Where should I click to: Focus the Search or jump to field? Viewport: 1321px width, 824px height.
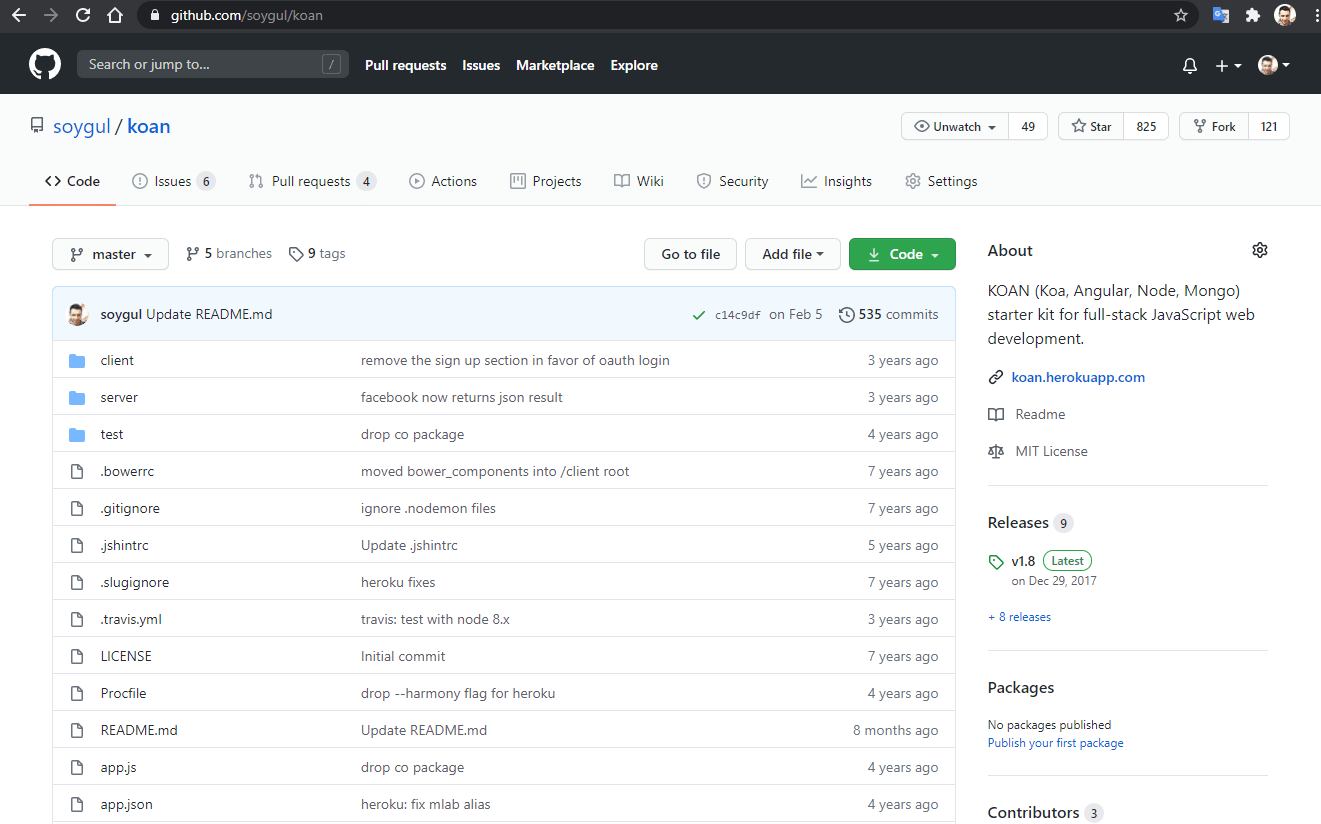[213, 65]
